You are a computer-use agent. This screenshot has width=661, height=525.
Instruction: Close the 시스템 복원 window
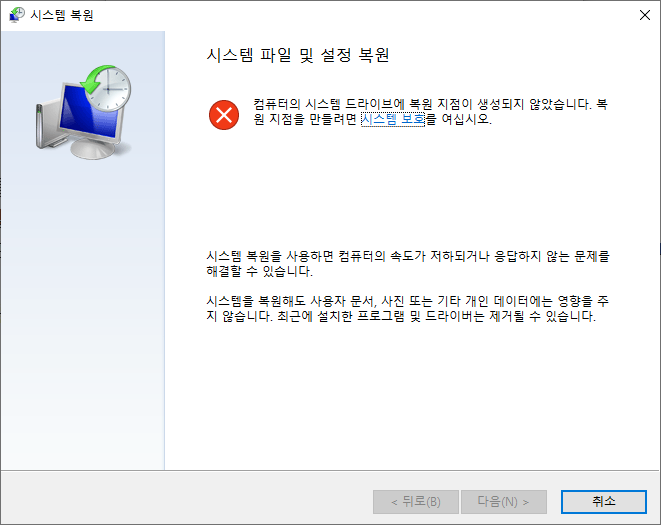[x=645, y=15]
